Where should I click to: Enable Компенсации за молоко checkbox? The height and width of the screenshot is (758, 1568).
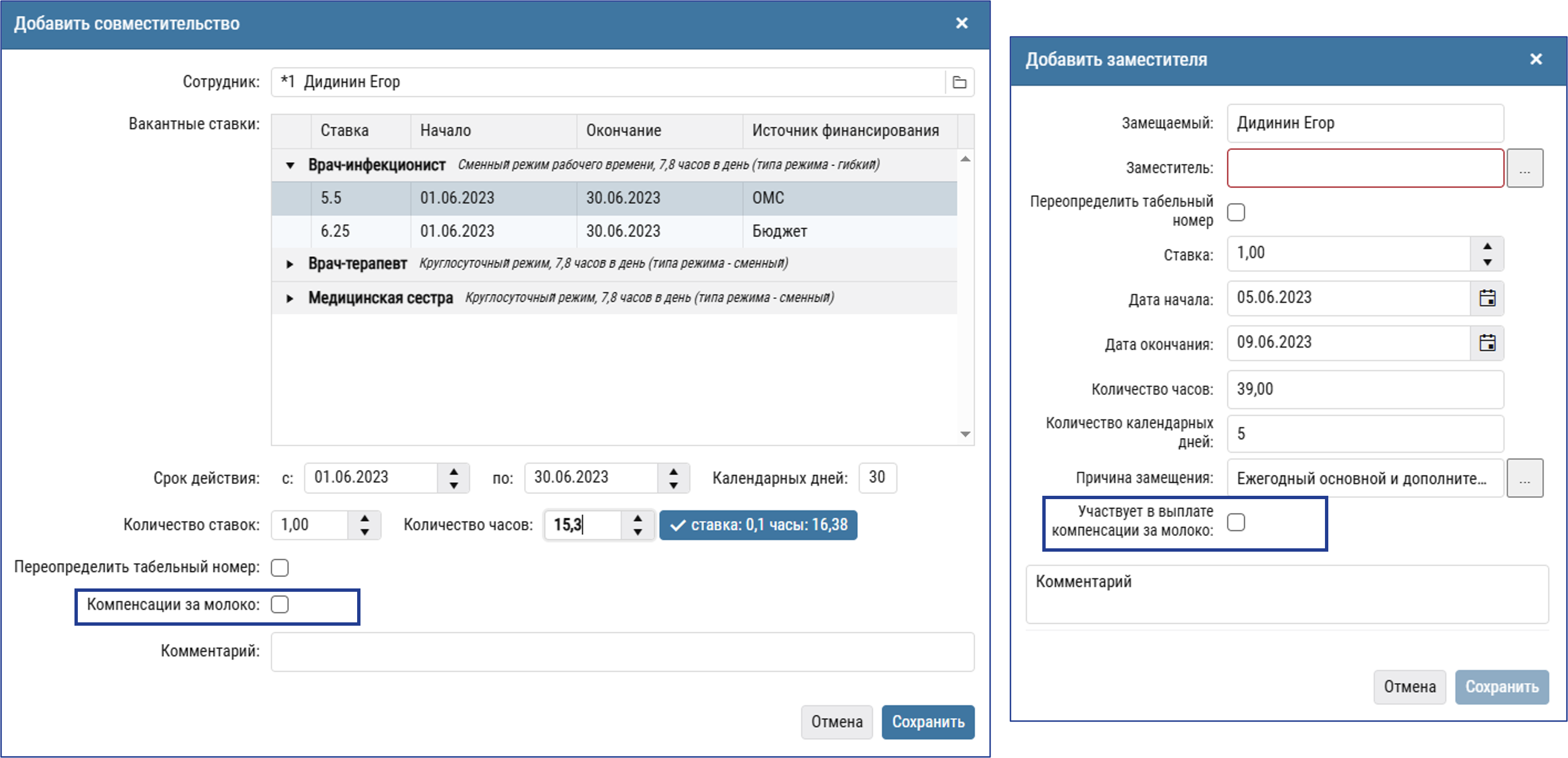(280, 605)
